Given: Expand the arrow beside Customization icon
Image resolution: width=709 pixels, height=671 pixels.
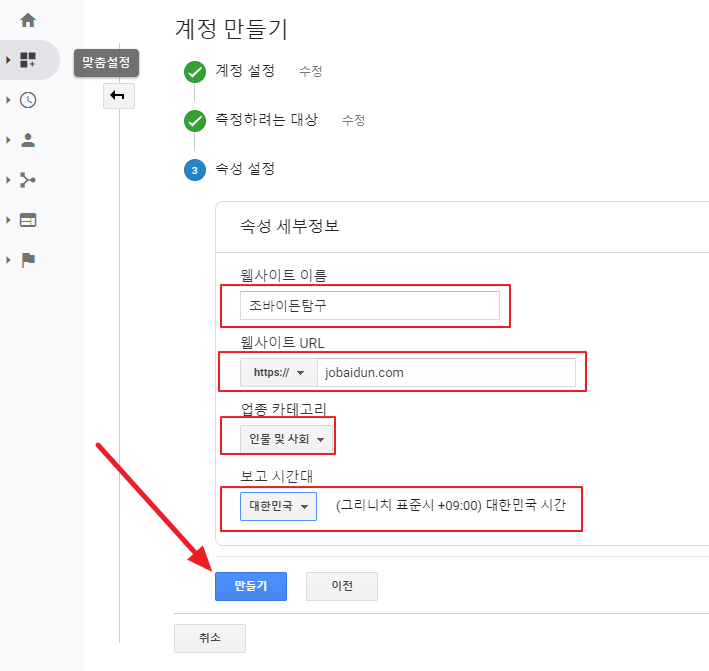Looking at the screenshot, I should pos(8,60).
